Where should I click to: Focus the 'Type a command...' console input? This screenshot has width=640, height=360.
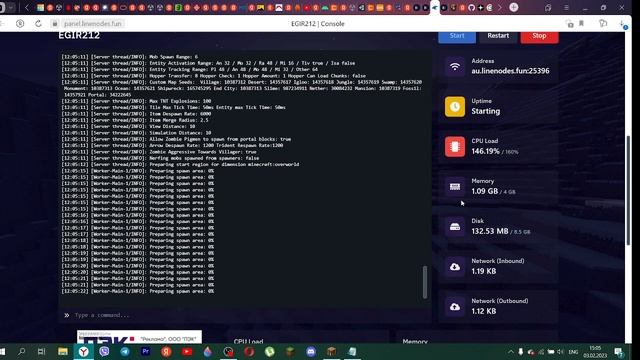pos(245,315)
